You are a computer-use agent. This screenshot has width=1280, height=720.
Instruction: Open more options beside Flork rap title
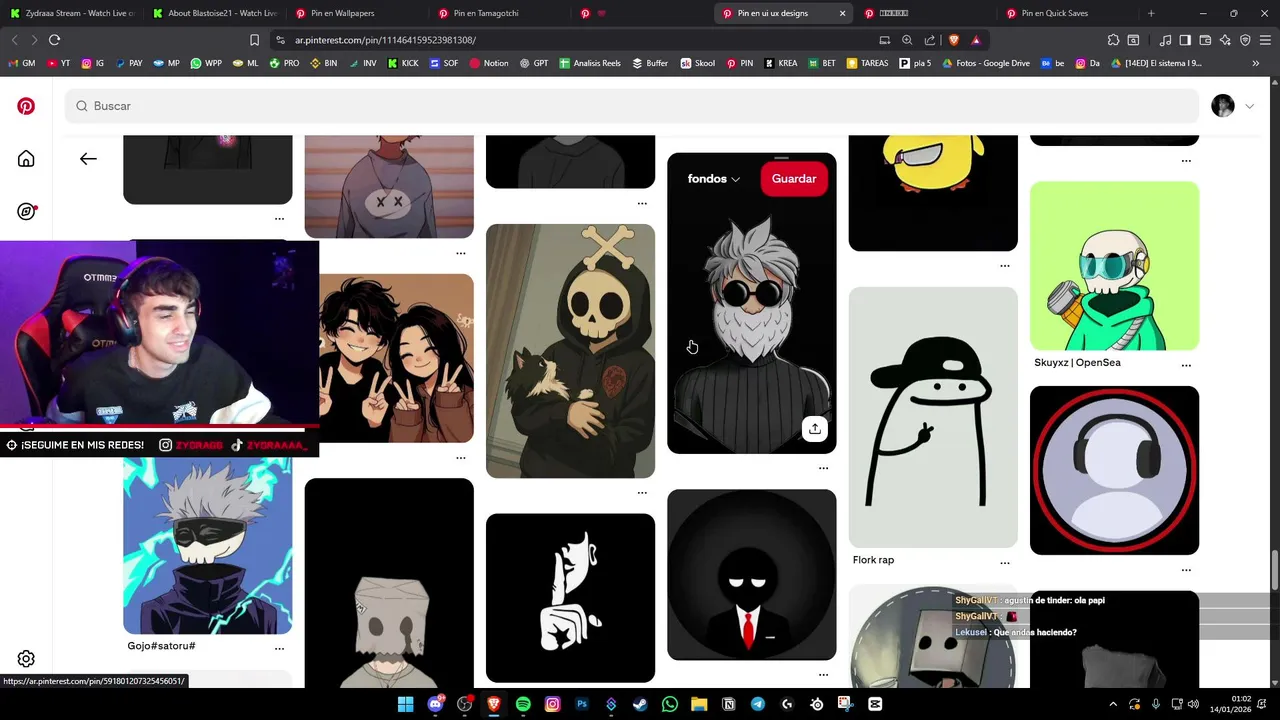click(1004, 562)
